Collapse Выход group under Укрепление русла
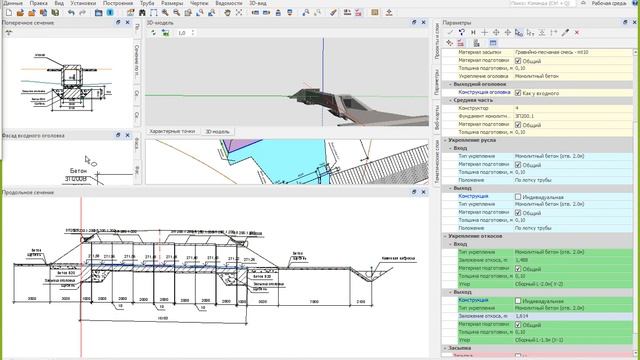Viewport: 640px width, 360px height. pos(451,188)
